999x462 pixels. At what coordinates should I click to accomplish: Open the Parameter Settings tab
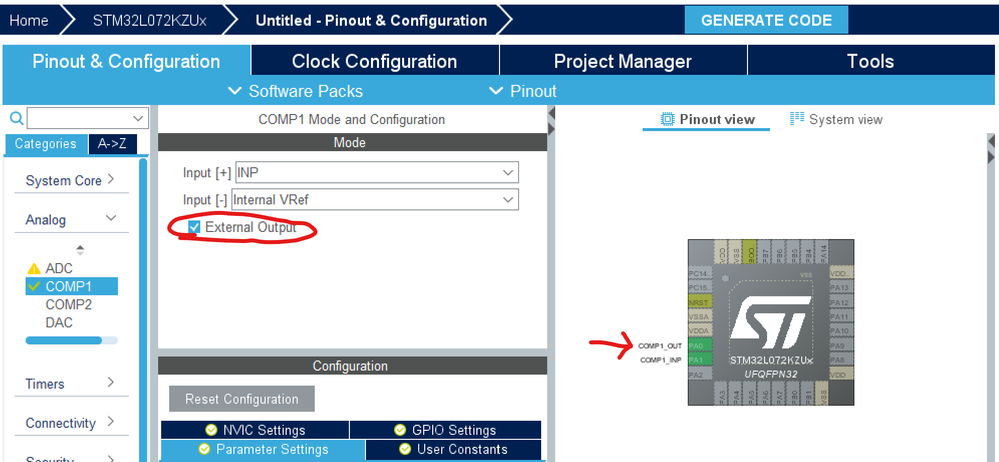click(x=262, y=449)
